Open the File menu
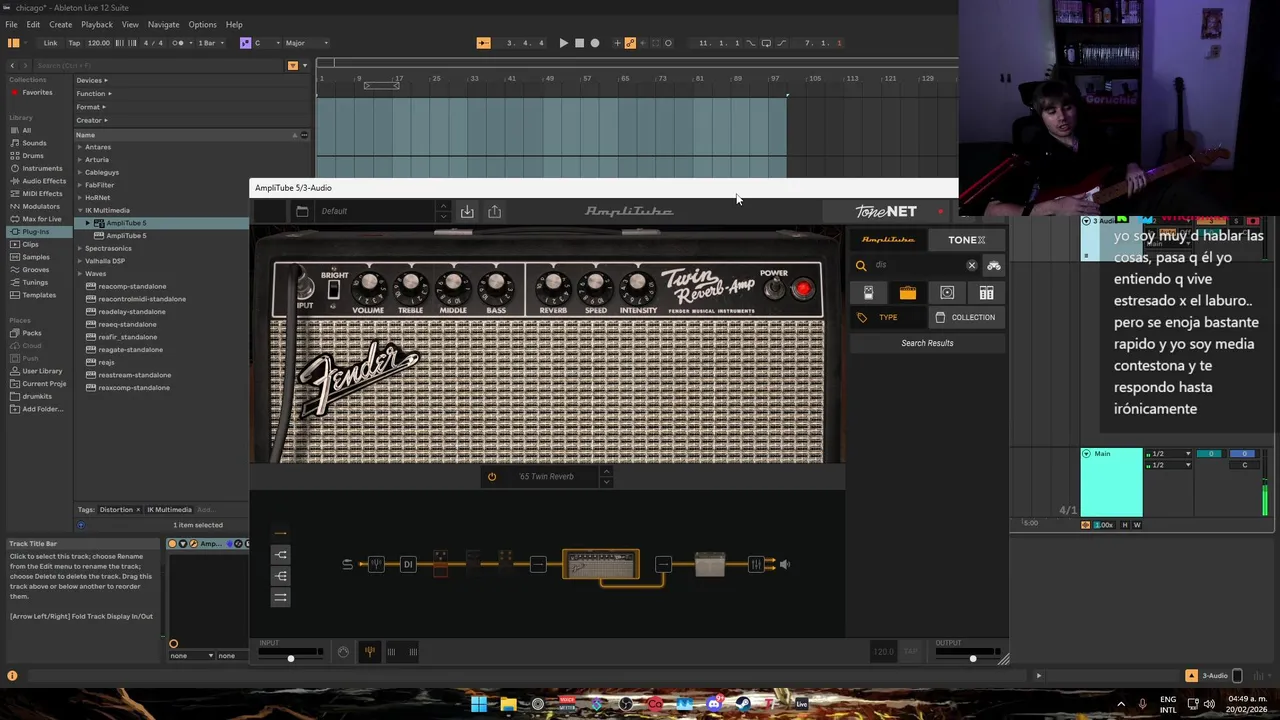The image size is (1280, 720). click(11, 24)
